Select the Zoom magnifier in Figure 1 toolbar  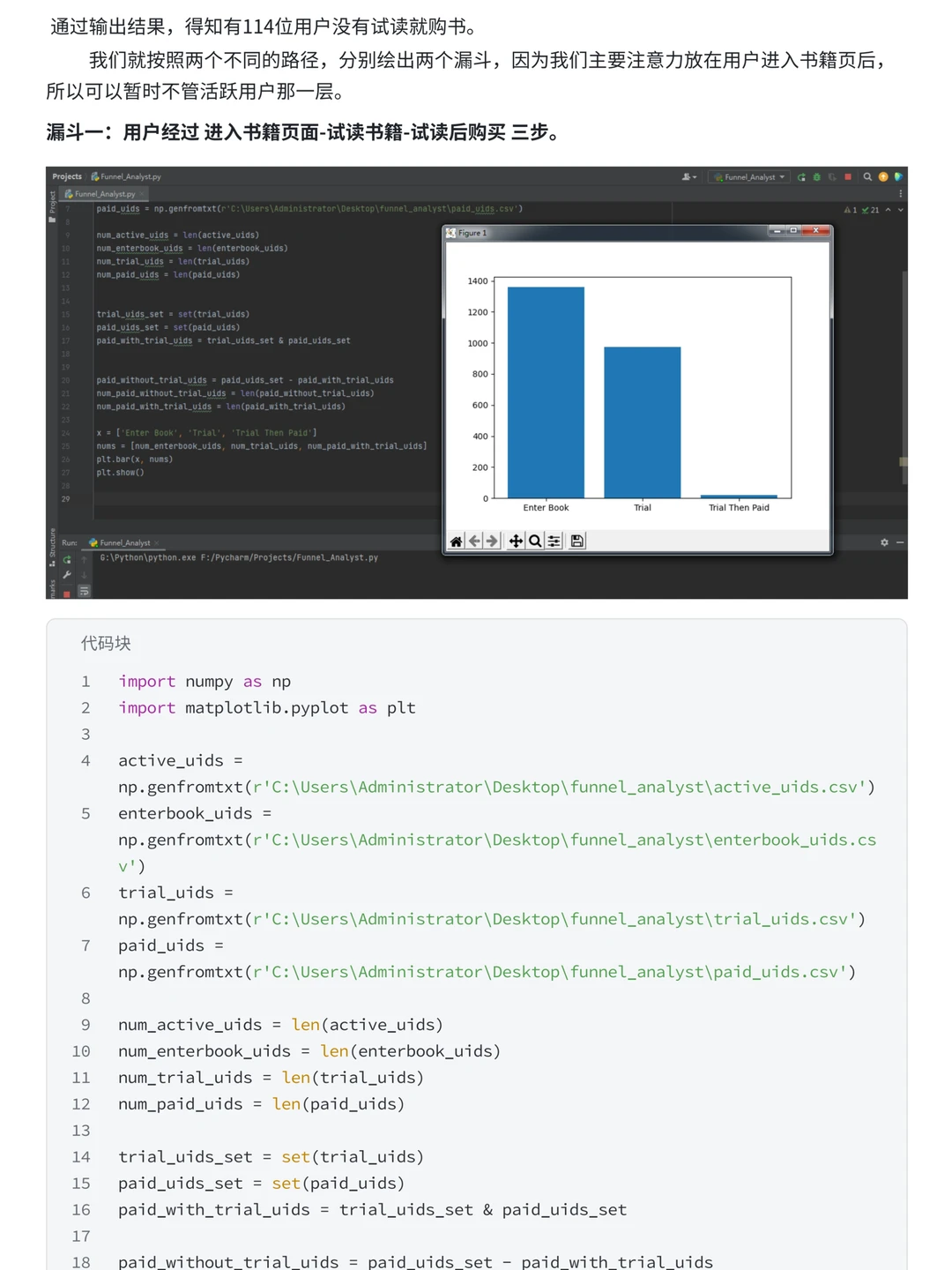point(535,542)
